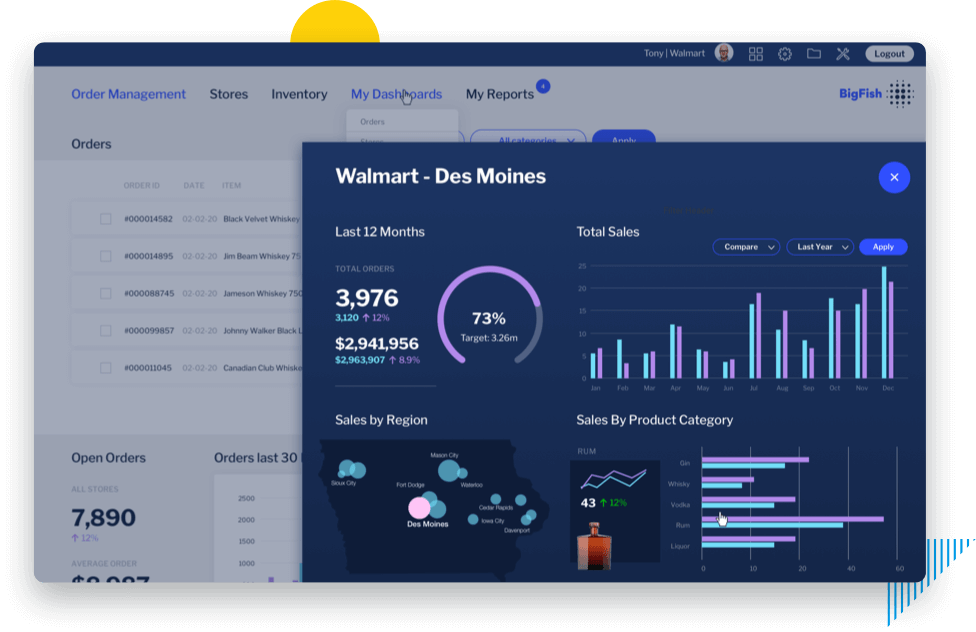Open the My Reports notification badge
This screenshot has height=632, width=976.
(x=543, y=86)
